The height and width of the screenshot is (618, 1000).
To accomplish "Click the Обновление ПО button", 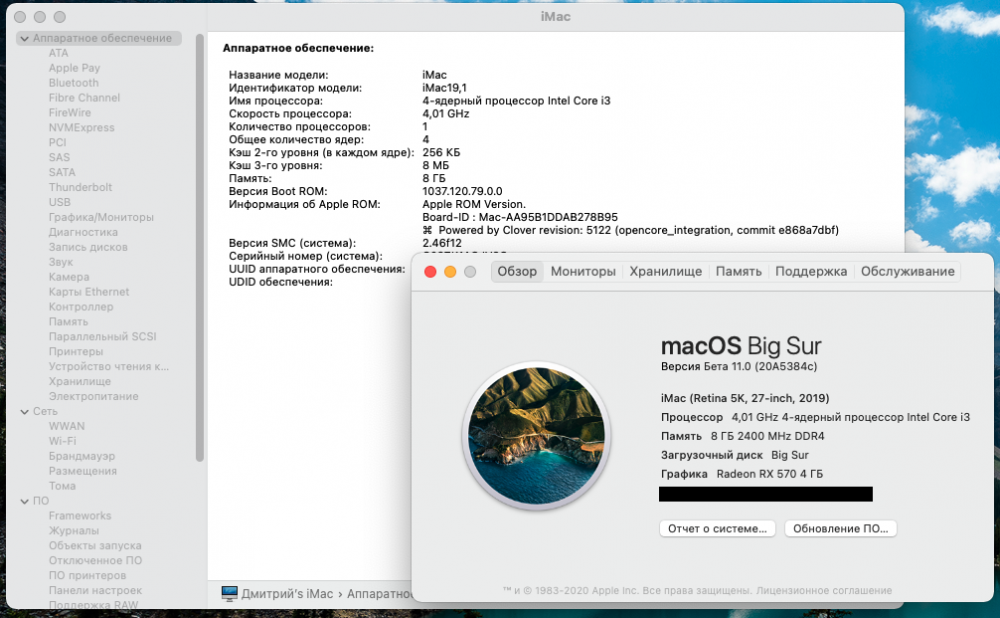I will (841, 528).
